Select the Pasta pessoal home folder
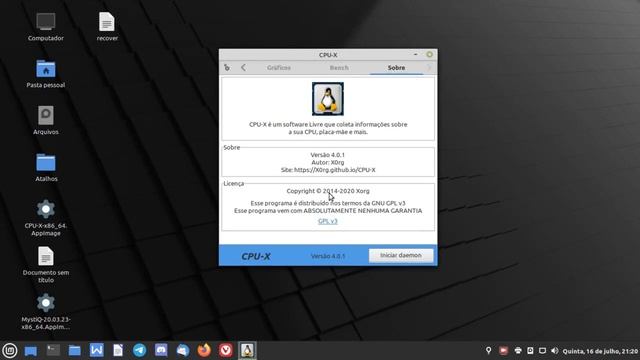Image resolution: width=640 pixels, height=360 pixels. 46,74
